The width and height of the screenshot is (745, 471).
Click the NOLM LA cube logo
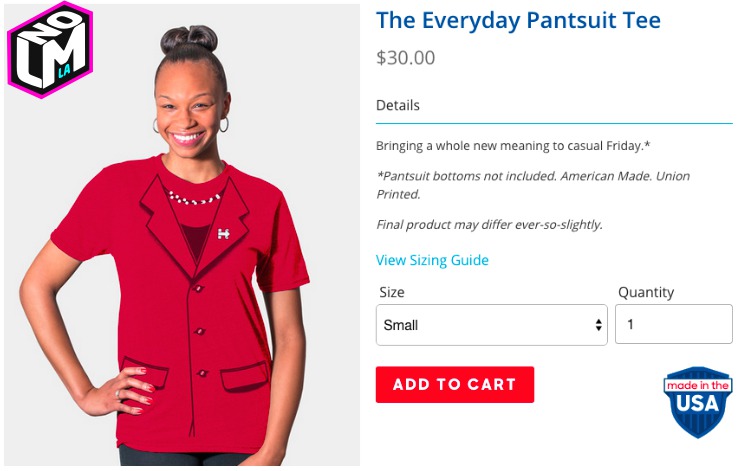50,49
